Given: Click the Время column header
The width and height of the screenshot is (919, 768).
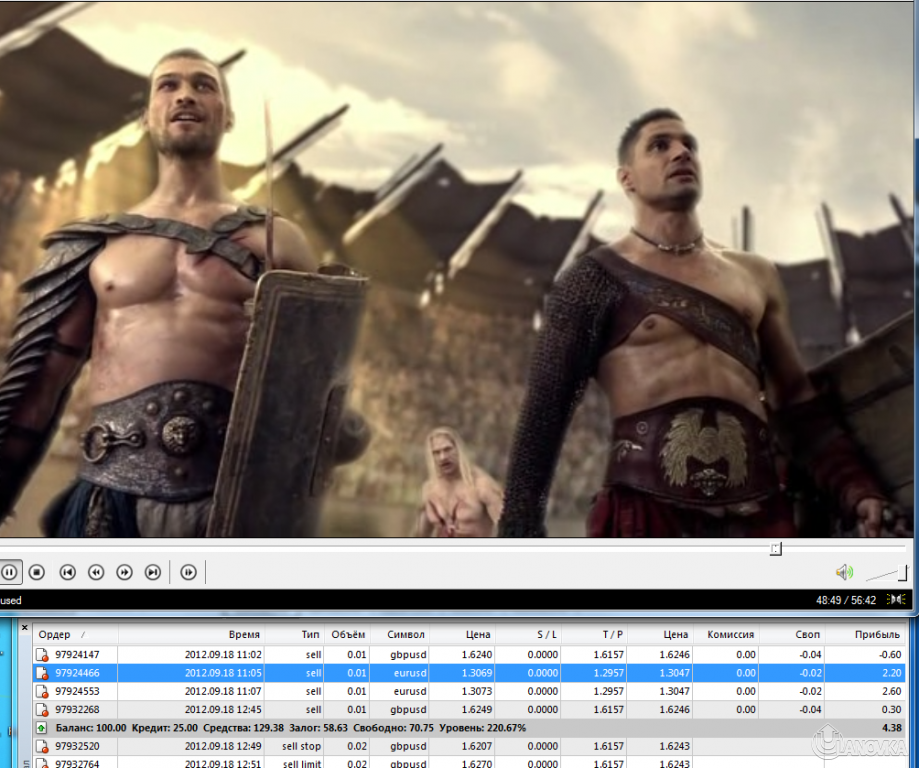Looking at the screenshot, I should 243,634.
